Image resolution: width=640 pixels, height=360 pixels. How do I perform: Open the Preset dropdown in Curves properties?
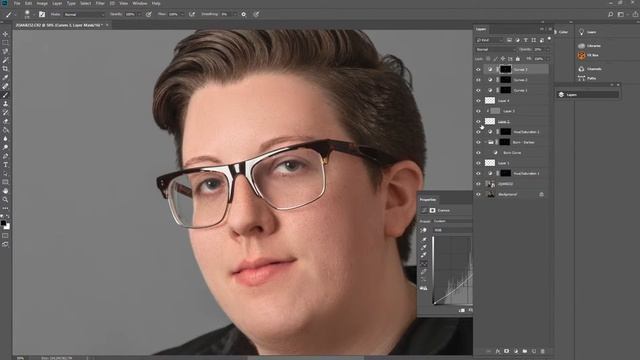click(452, 221)
